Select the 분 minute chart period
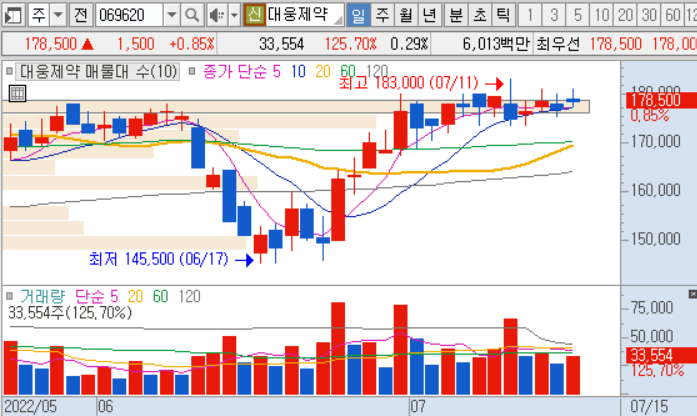697x416 pixels. pyautogui.click(x=456, y=15)
